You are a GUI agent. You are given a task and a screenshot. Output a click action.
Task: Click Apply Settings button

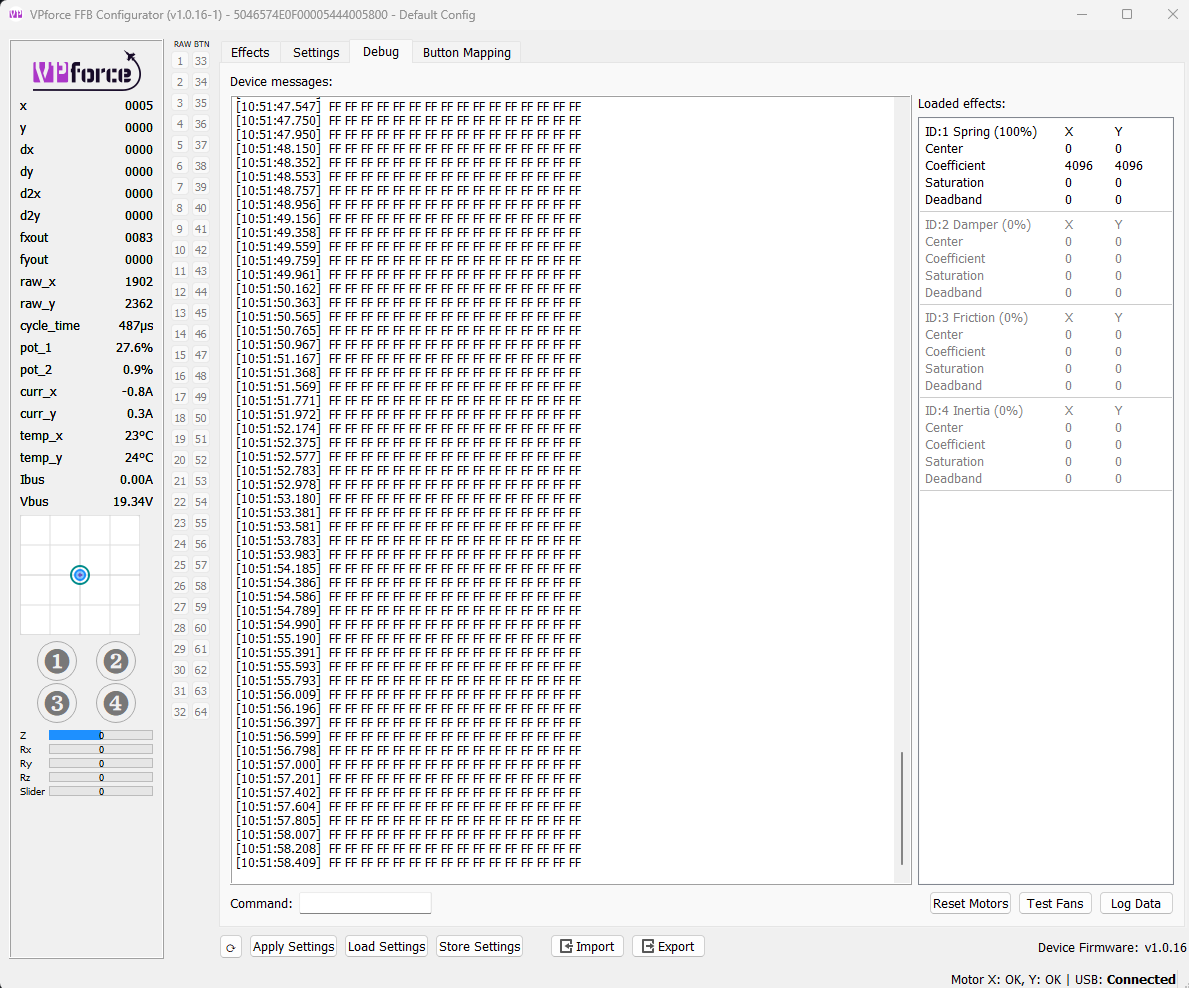[293, 946]
